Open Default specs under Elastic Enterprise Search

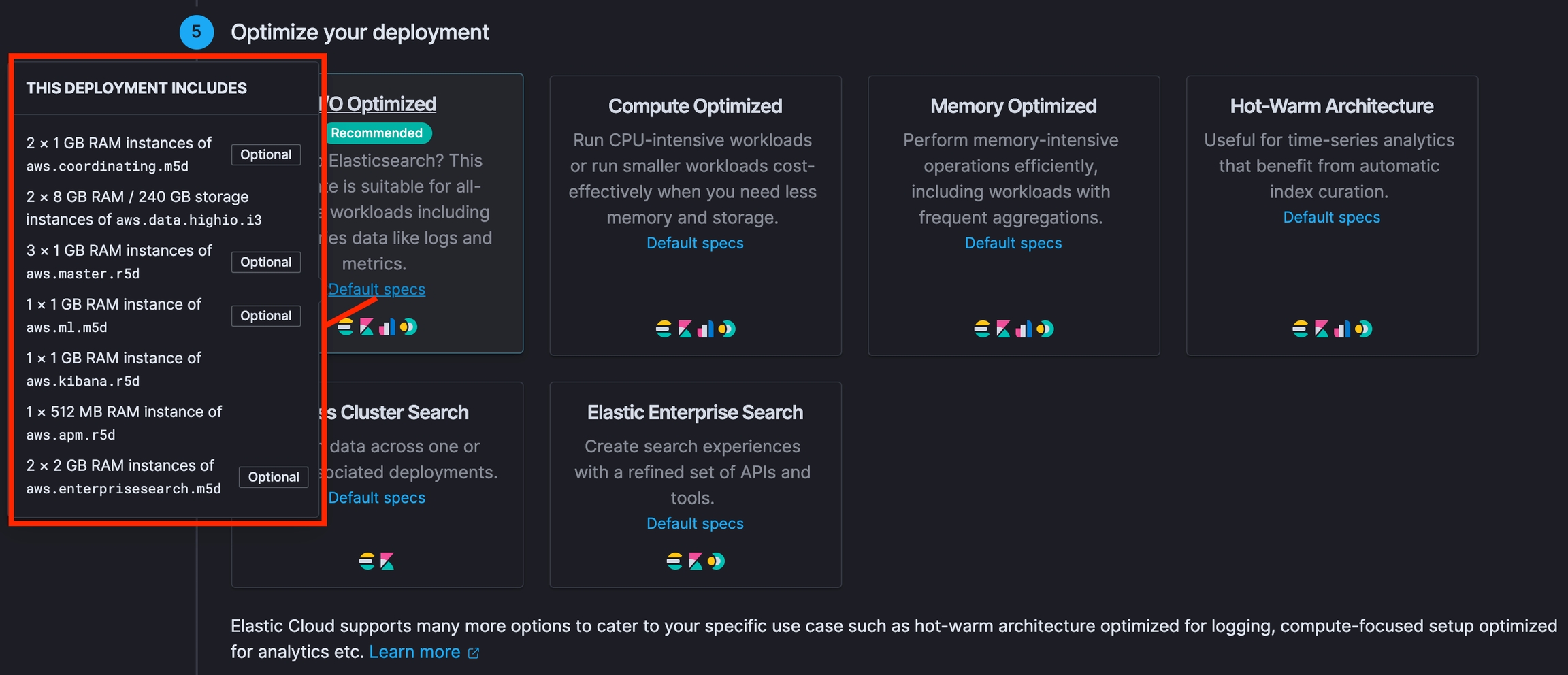(x=695, y=523)
